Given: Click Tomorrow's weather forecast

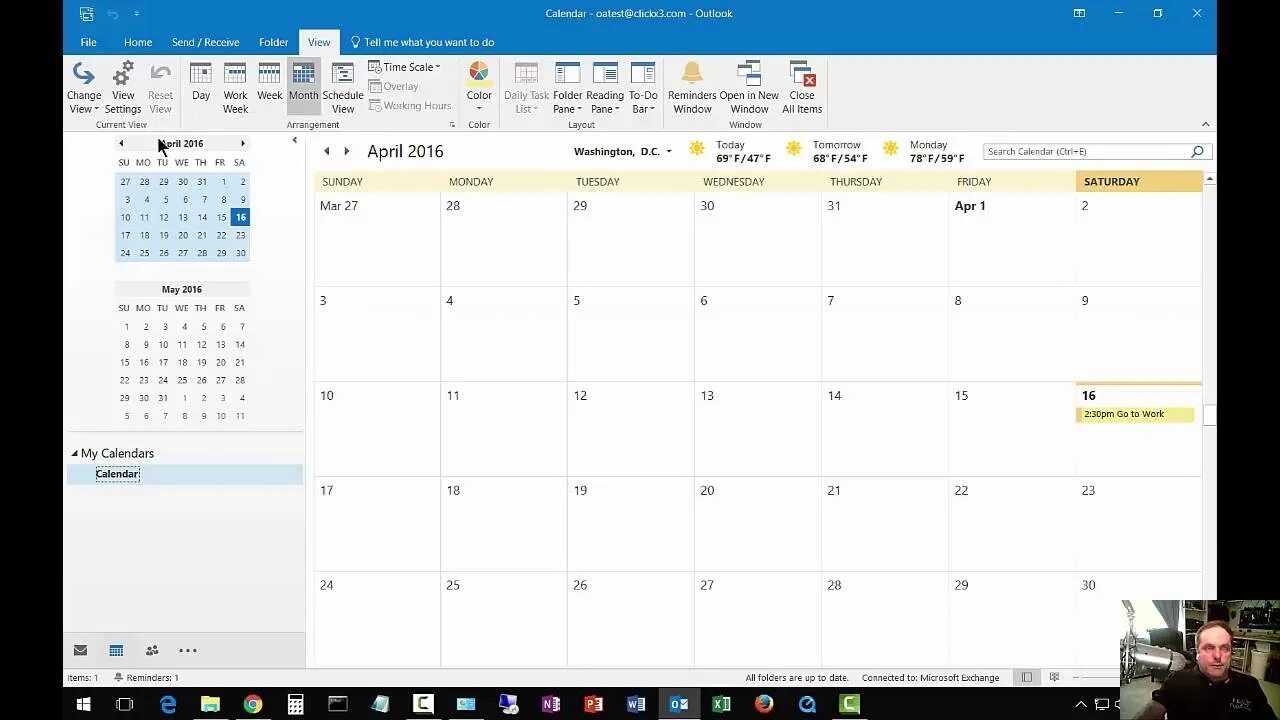Looking at the screenshot, I should click(829, 151).
